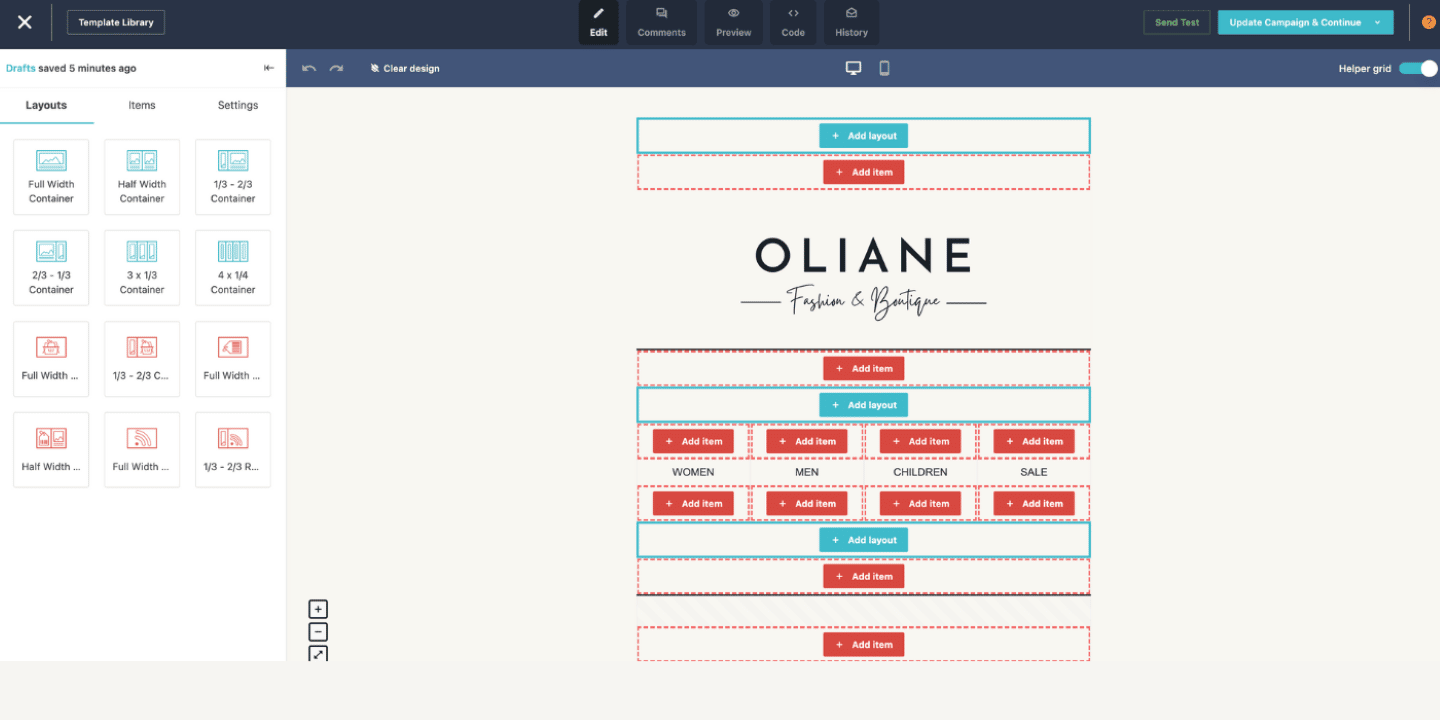Open the orange help icon

click(1428, 22)
